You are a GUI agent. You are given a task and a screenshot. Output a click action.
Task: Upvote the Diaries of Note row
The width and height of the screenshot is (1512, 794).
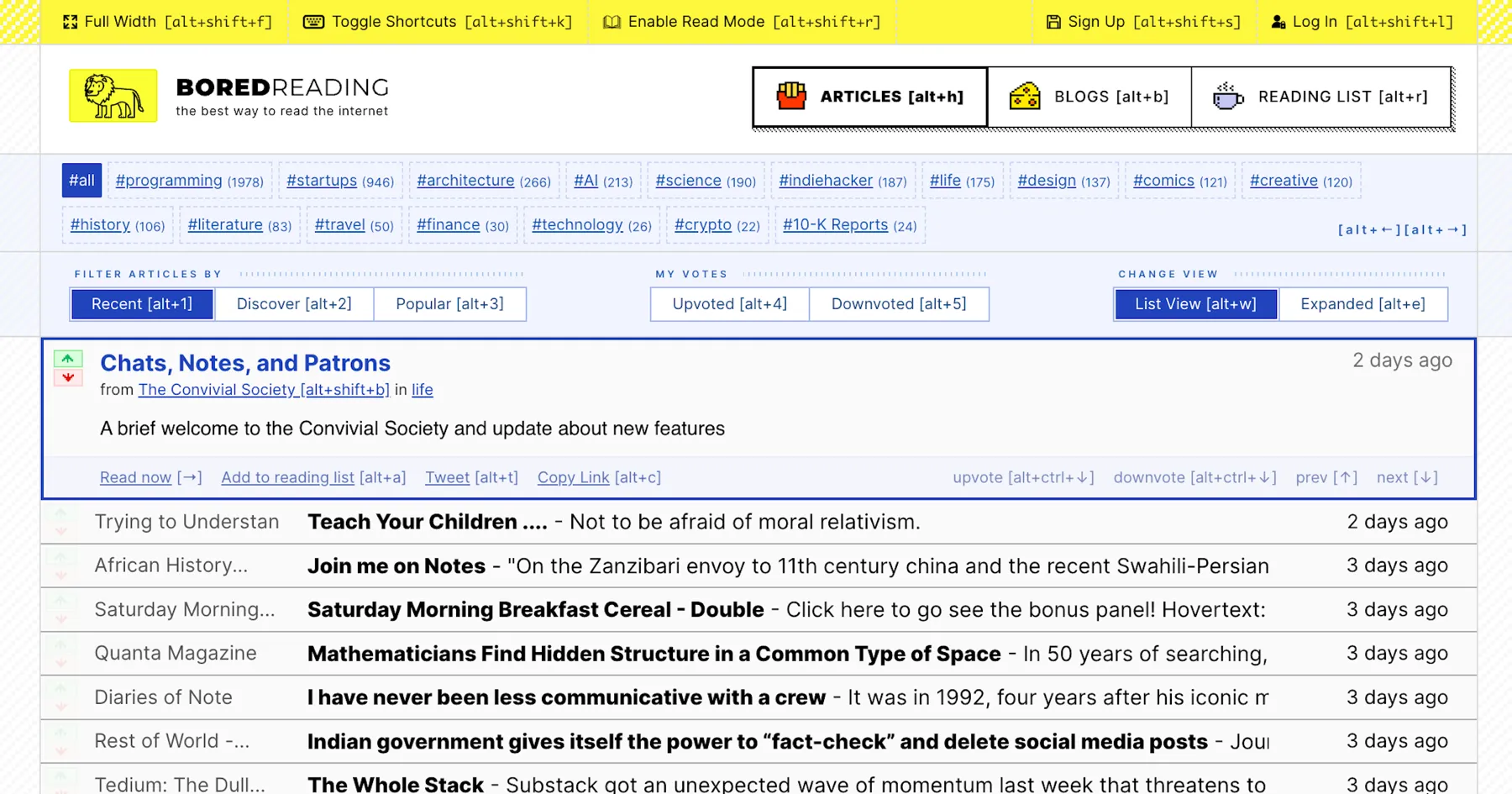tap(61, 687)
